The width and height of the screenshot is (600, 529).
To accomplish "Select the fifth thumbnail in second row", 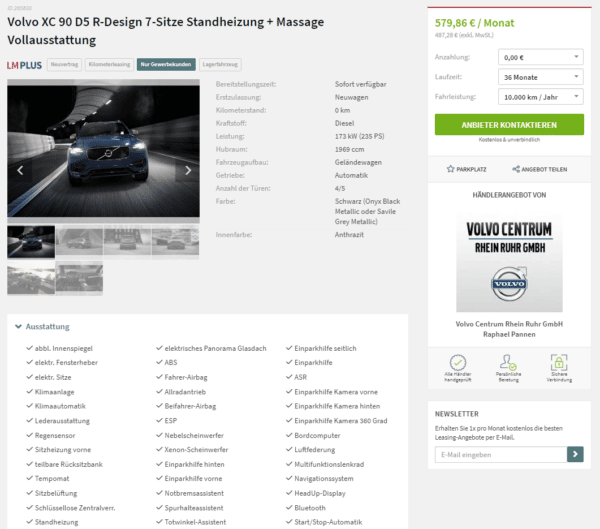I will tap(31, 278).
